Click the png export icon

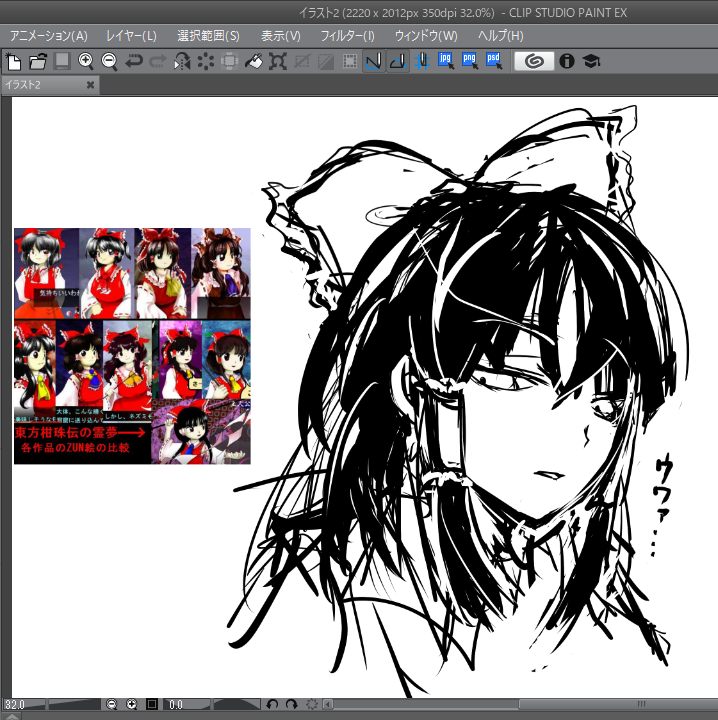point(470,61)
